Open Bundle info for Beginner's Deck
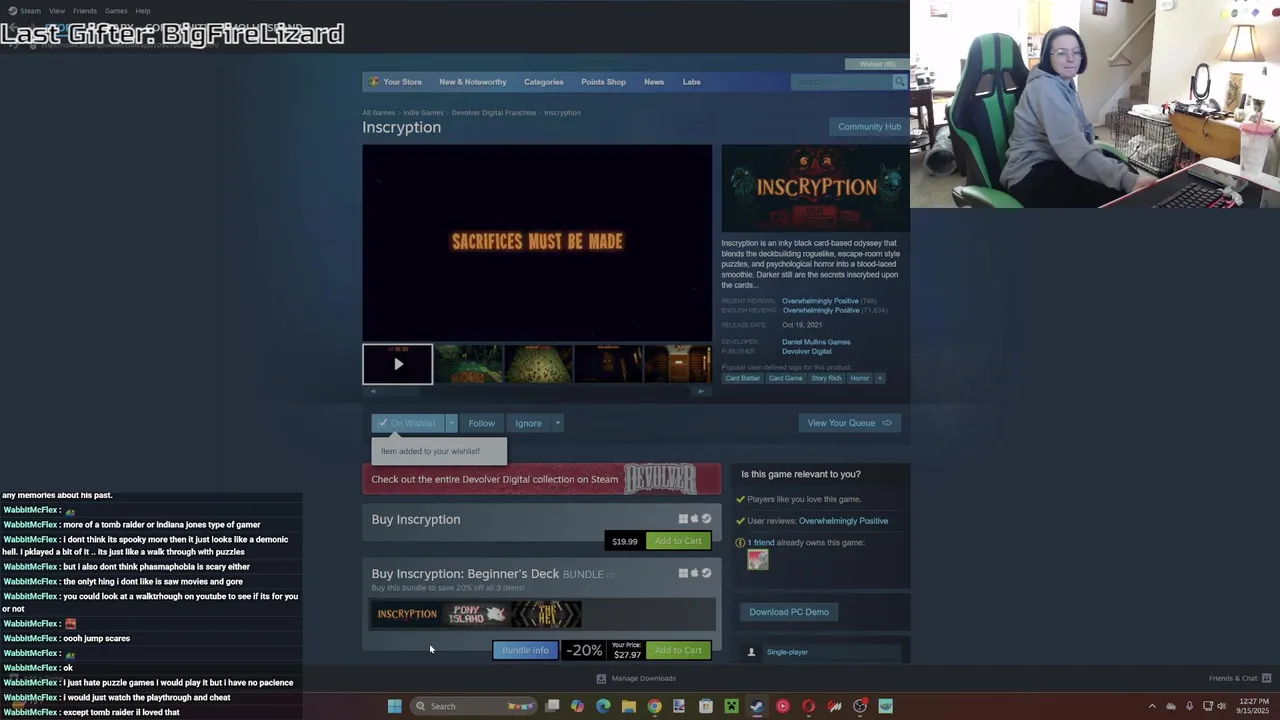This screenshot has width=1280, height=720. [525, 651]
